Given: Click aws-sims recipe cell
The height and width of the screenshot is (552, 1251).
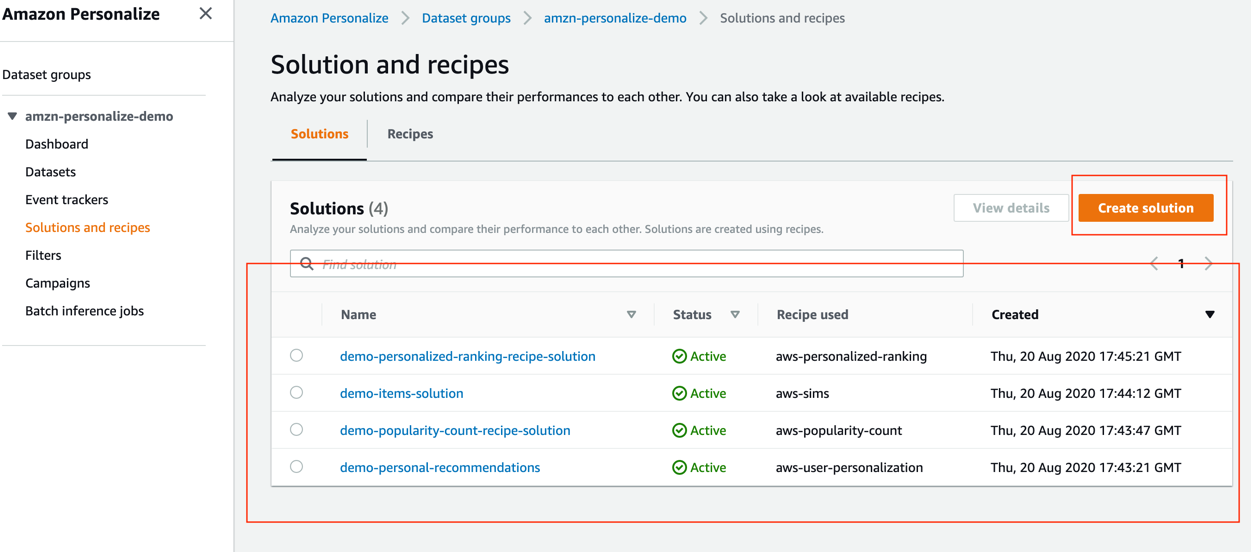Looking at the screenshot, I should 803,393.
